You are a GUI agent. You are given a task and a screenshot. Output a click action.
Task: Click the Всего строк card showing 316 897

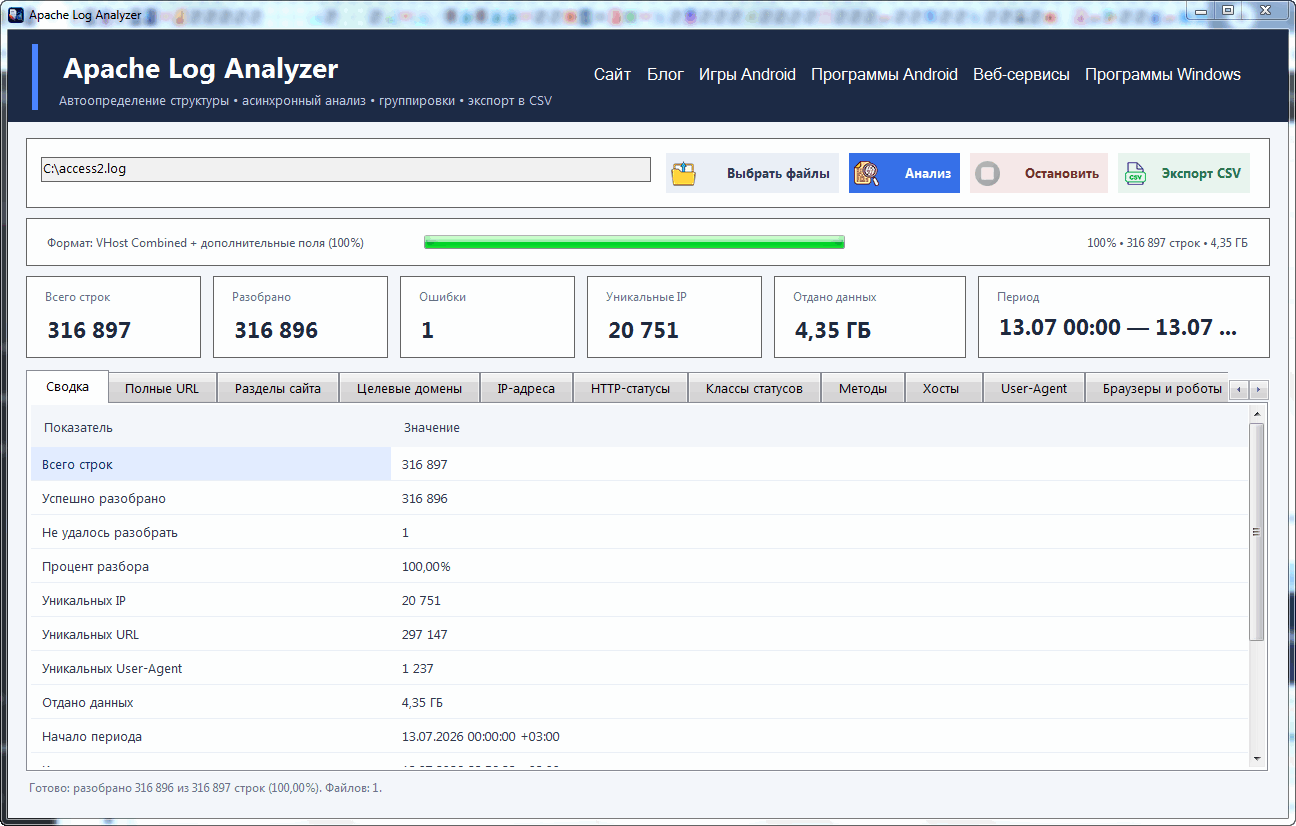click(113, 317)
